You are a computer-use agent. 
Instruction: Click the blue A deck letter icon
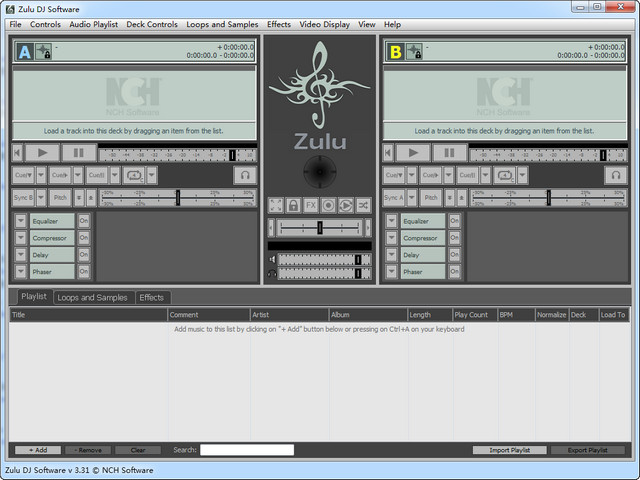tap(24, 52)
